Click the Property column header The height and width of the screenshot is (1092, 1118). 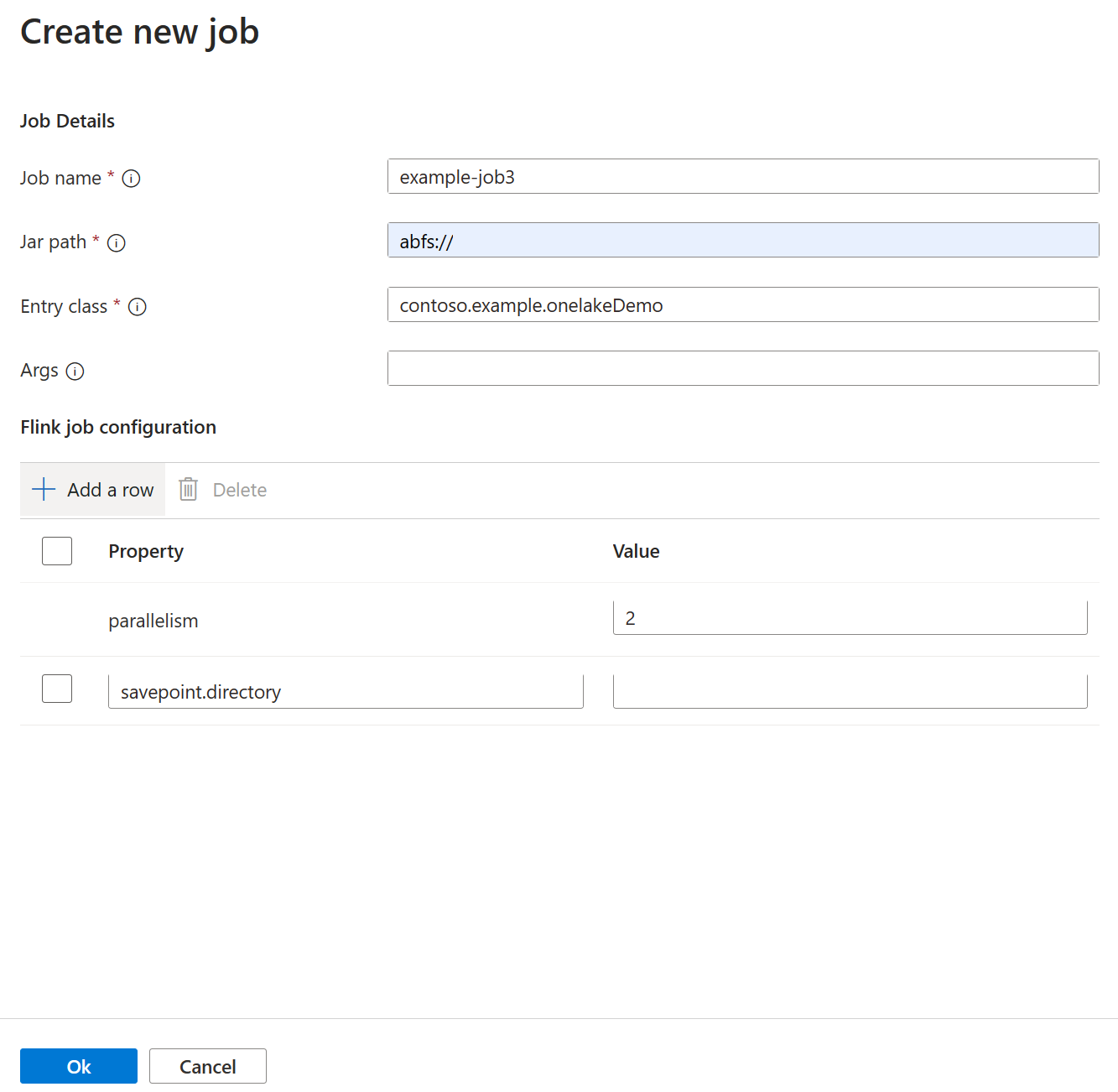click(x=146, y=551)
